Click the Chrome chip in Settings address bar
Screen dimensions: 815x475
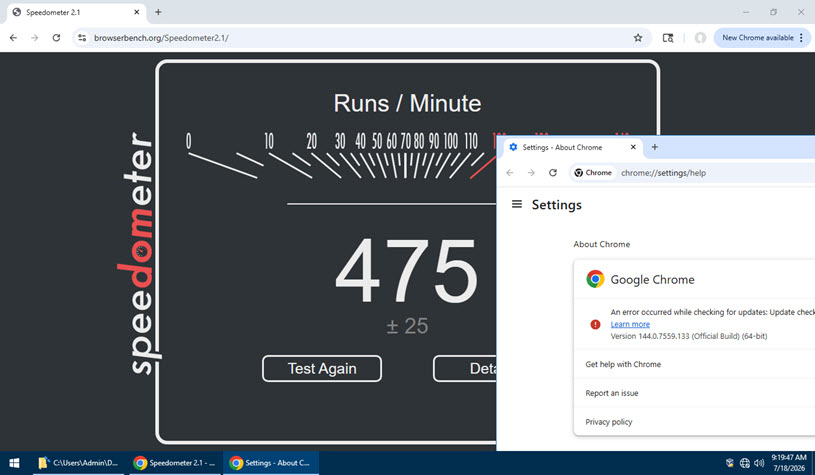593,173
